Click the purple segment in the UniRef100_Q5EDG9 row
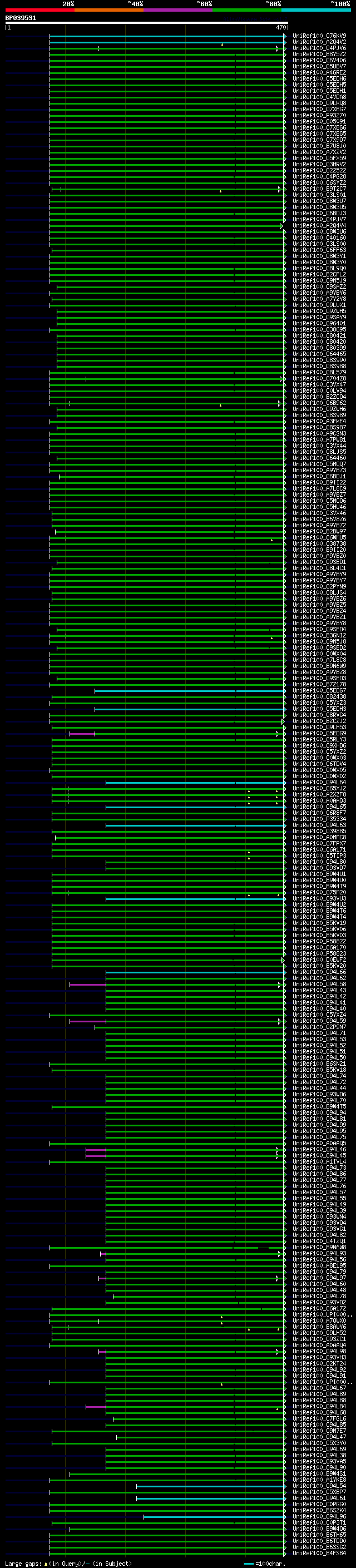 coord(82,734)
